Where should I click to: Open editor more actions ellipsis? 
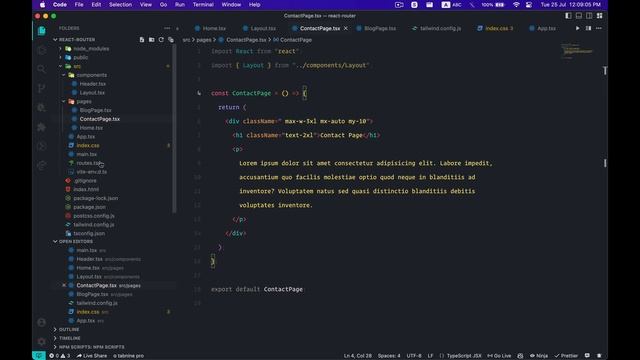(x=599, y=28)
